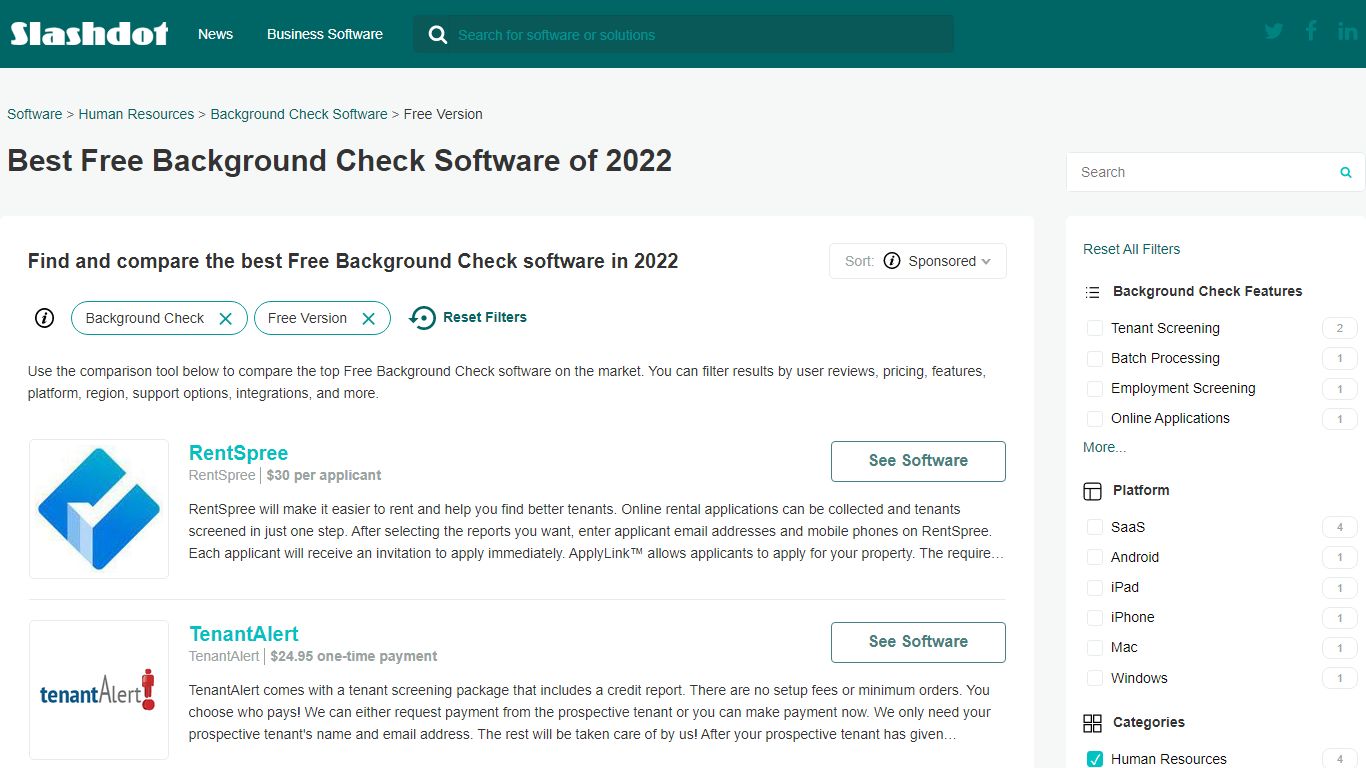Click the Background Check Features list icon
The width and height of the screenshot is (1366, 768).
pos(1092,292)
